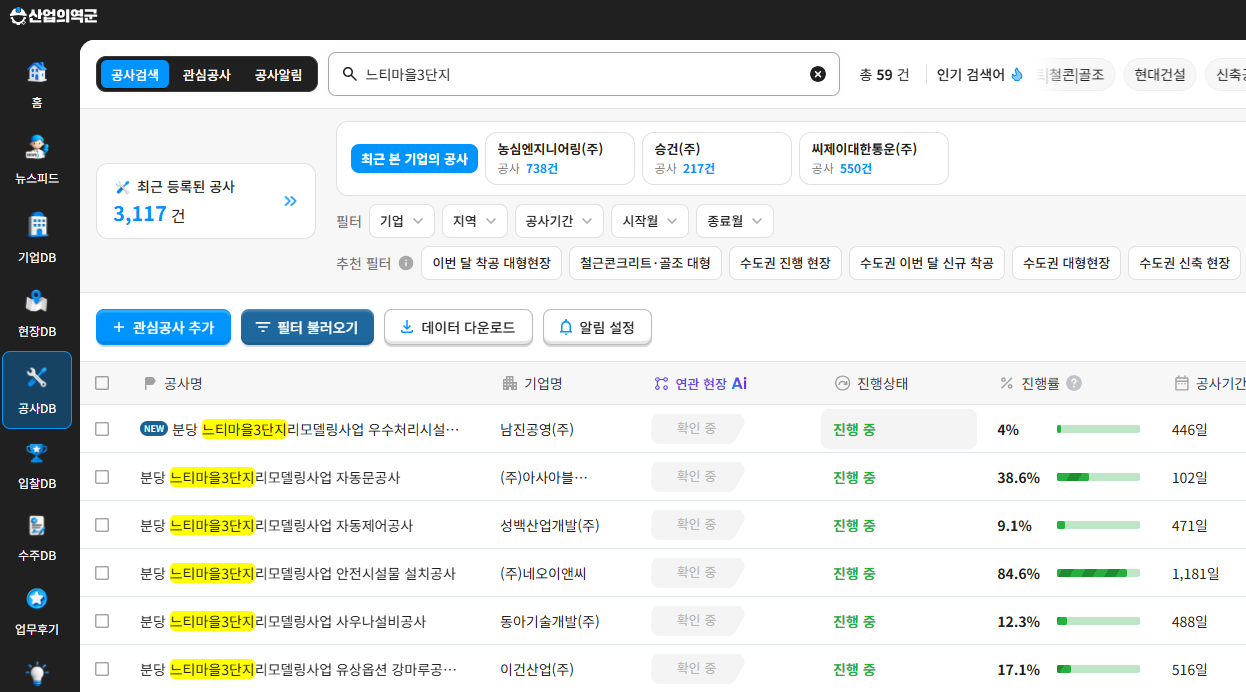Click the 기업명 column header building icon
This screenshot has height=692, width=1246.
click(x=510, y=383)
